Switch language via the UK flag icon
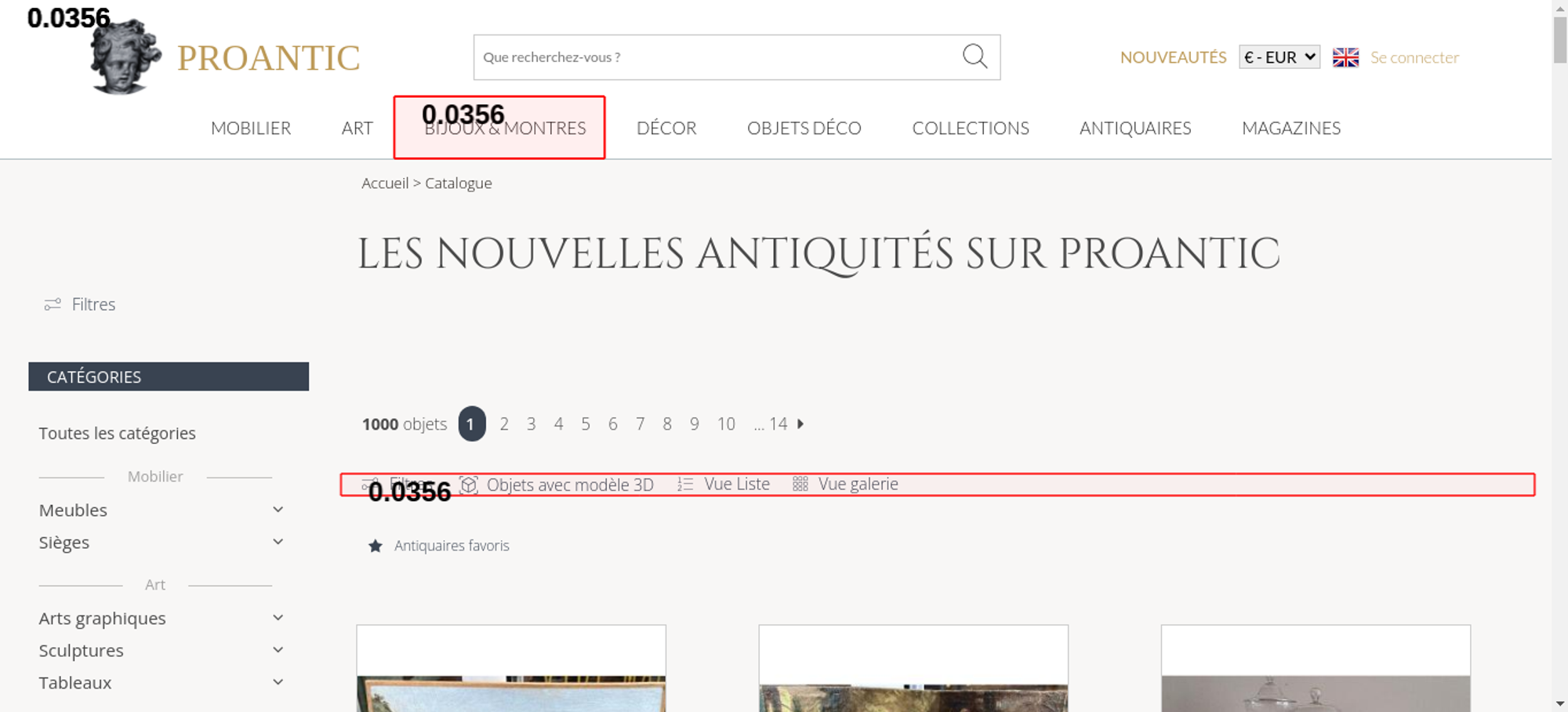 [1345, 57]
